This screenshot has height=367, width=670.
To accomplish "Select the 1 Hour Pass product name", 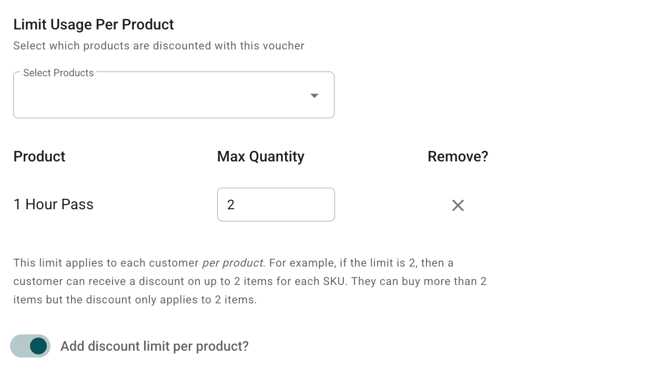I will point(53,204).
